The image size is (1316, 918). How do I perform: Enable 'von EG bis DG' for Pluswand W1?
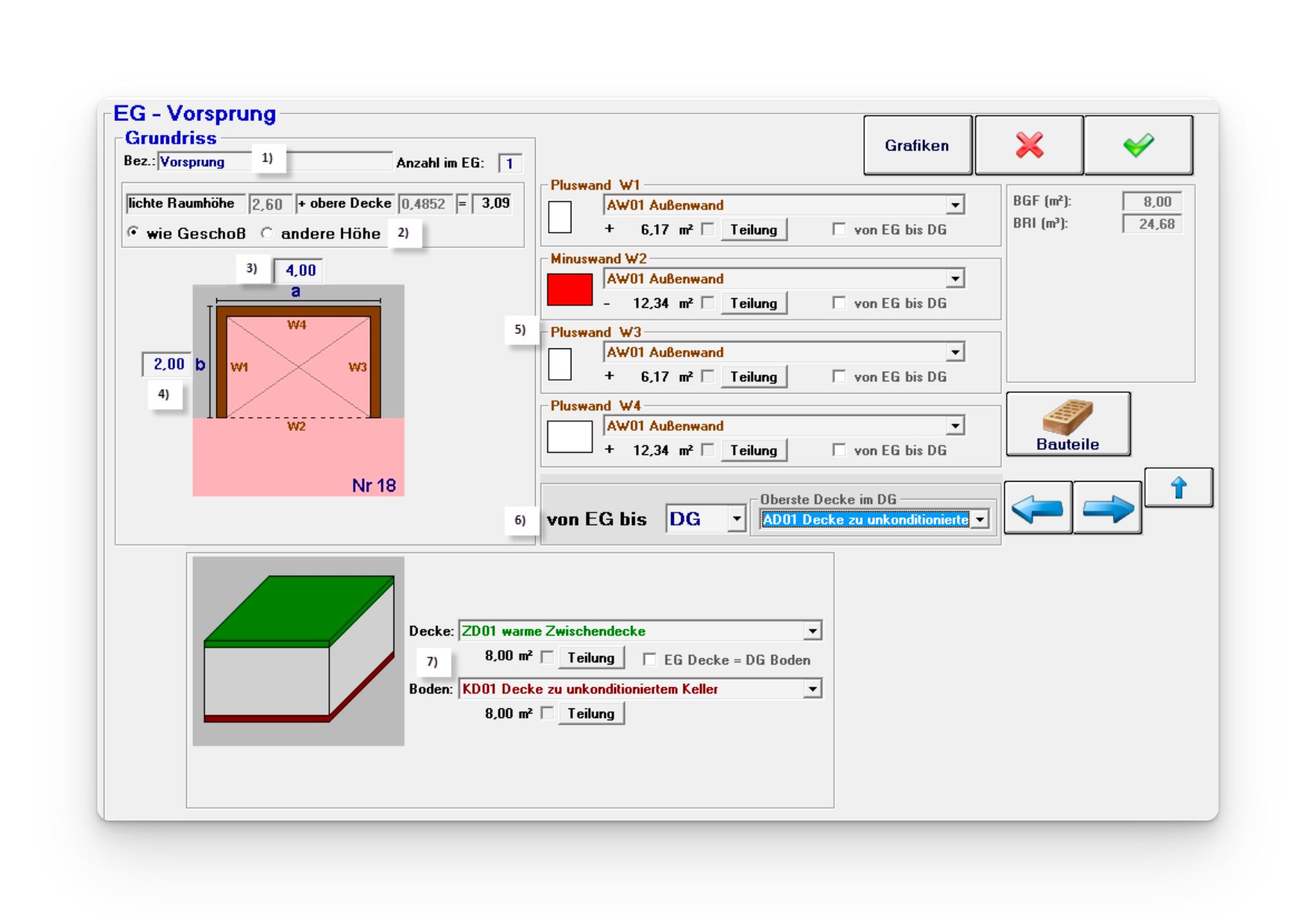pyautogui.click(x=839, y=229)
